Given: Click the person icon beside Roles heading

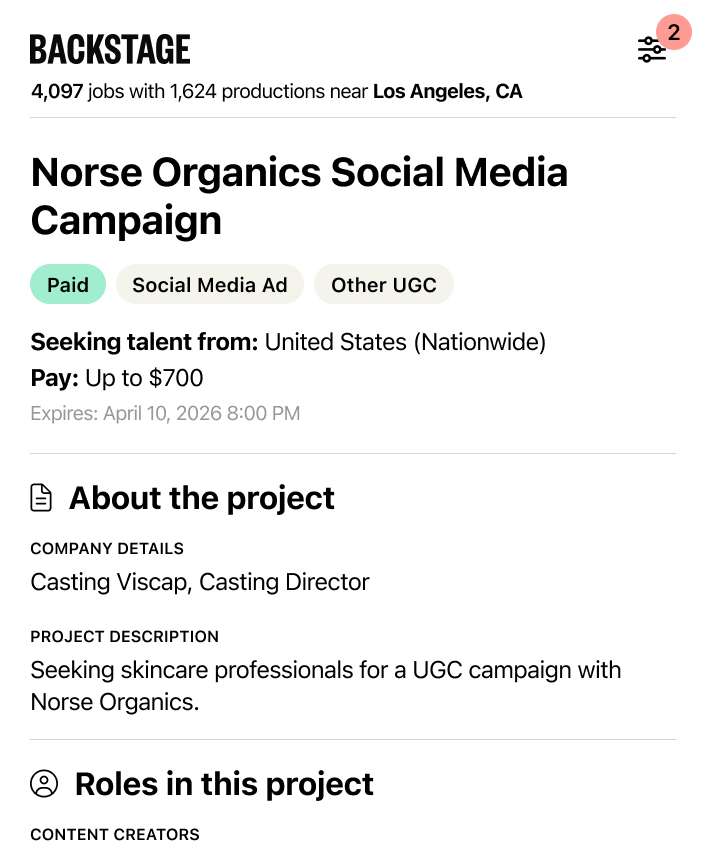Looking at the screenshot, I should click(44, 784).
